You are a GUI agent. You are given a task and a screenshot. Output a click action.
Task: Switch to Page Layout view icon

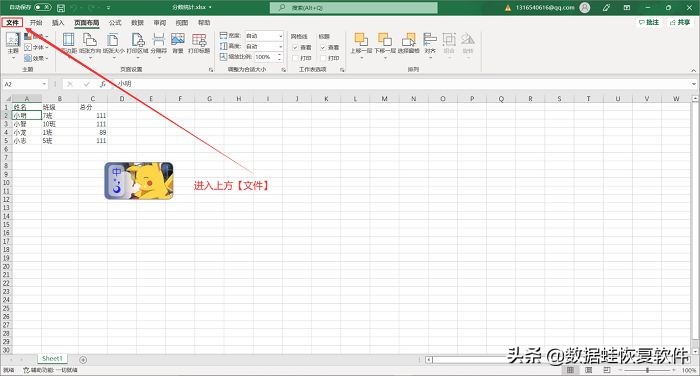point(588,370)
